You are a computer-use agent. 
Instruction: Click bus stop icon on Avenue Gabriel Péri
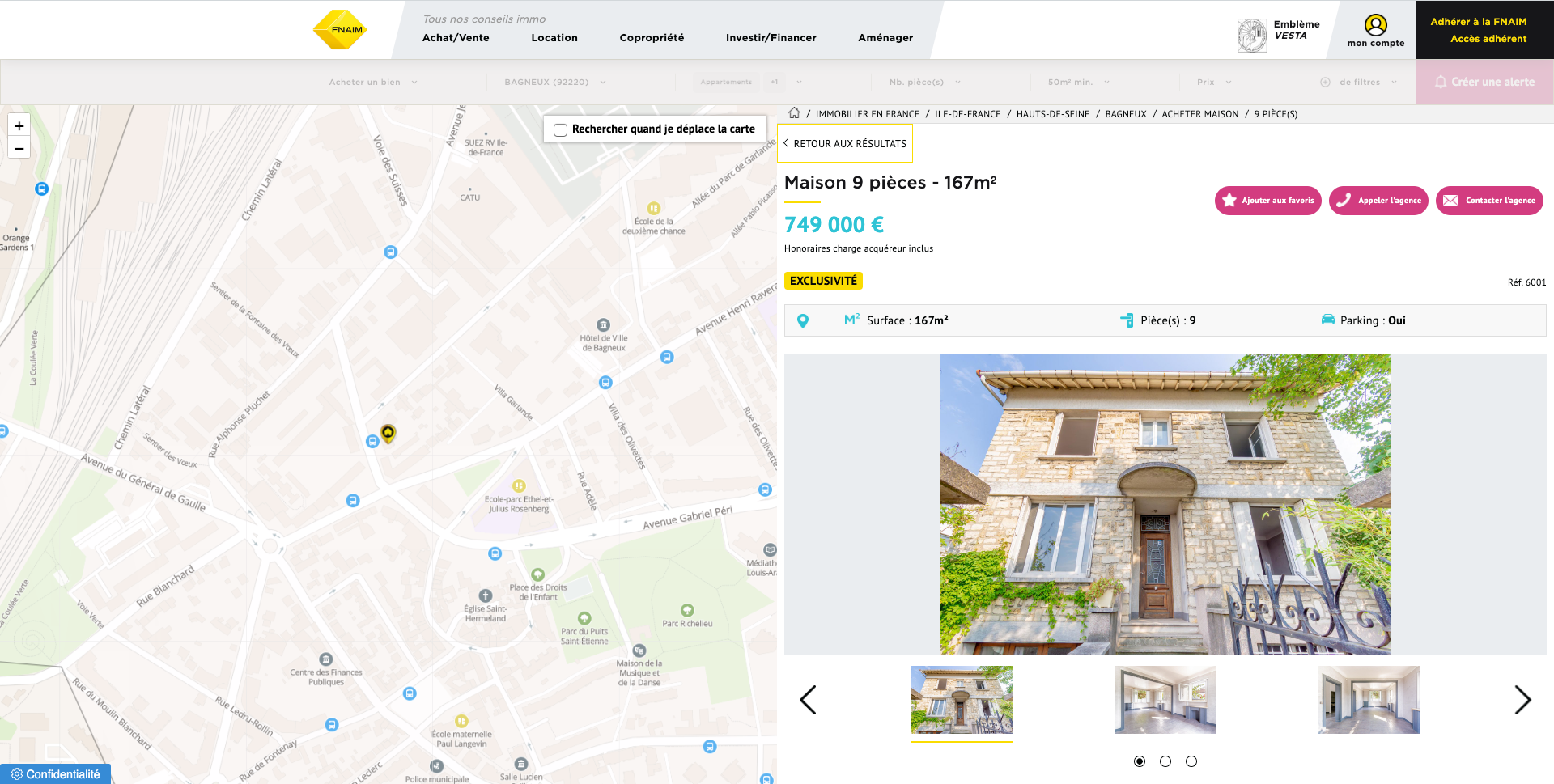coord(495,554)
